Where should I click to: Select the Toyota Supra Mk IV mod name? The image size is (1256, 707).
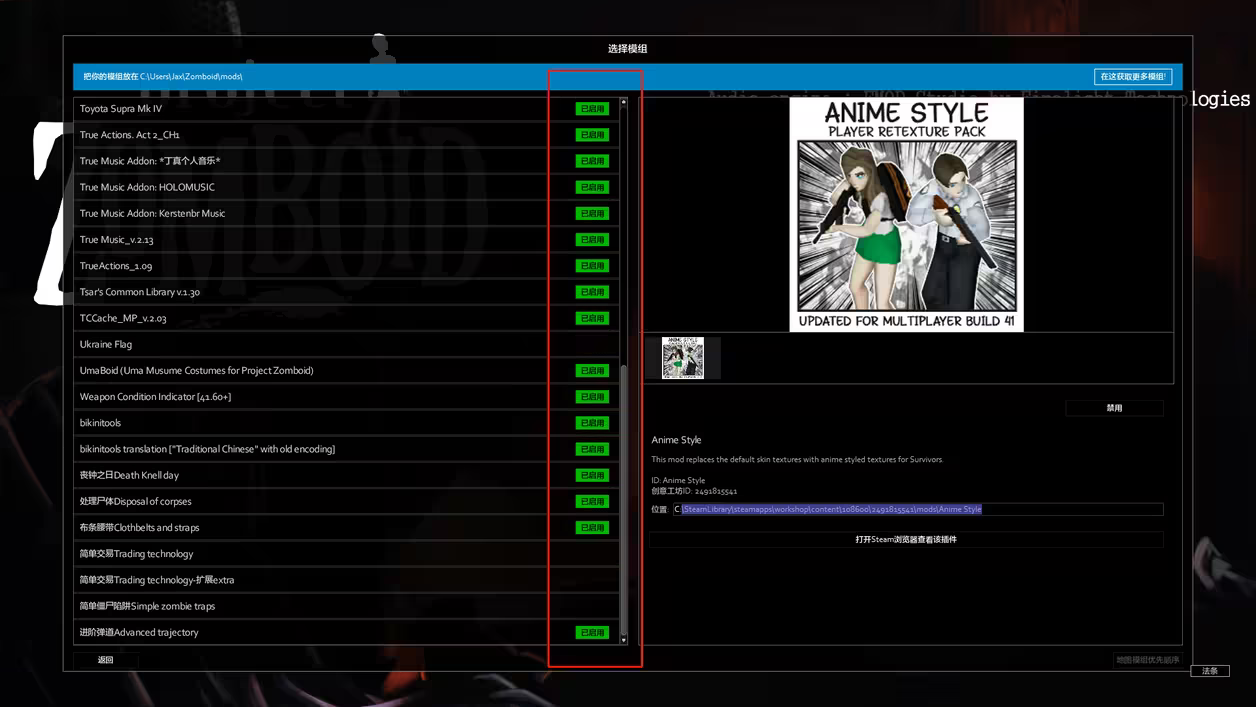pos(121,108)
